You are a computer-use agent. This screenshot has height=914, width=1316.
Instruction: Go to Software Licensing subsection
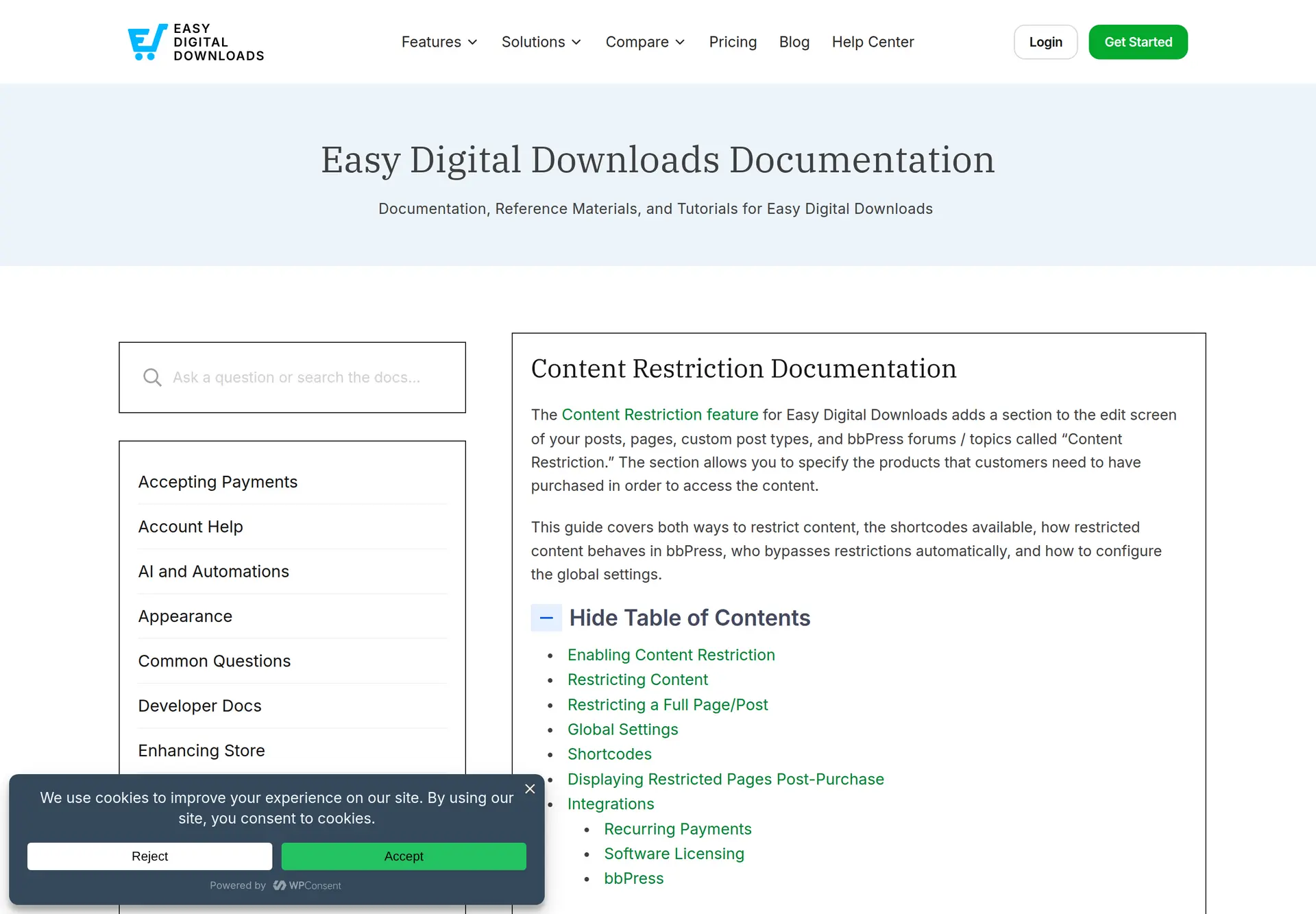coord(674,854)
